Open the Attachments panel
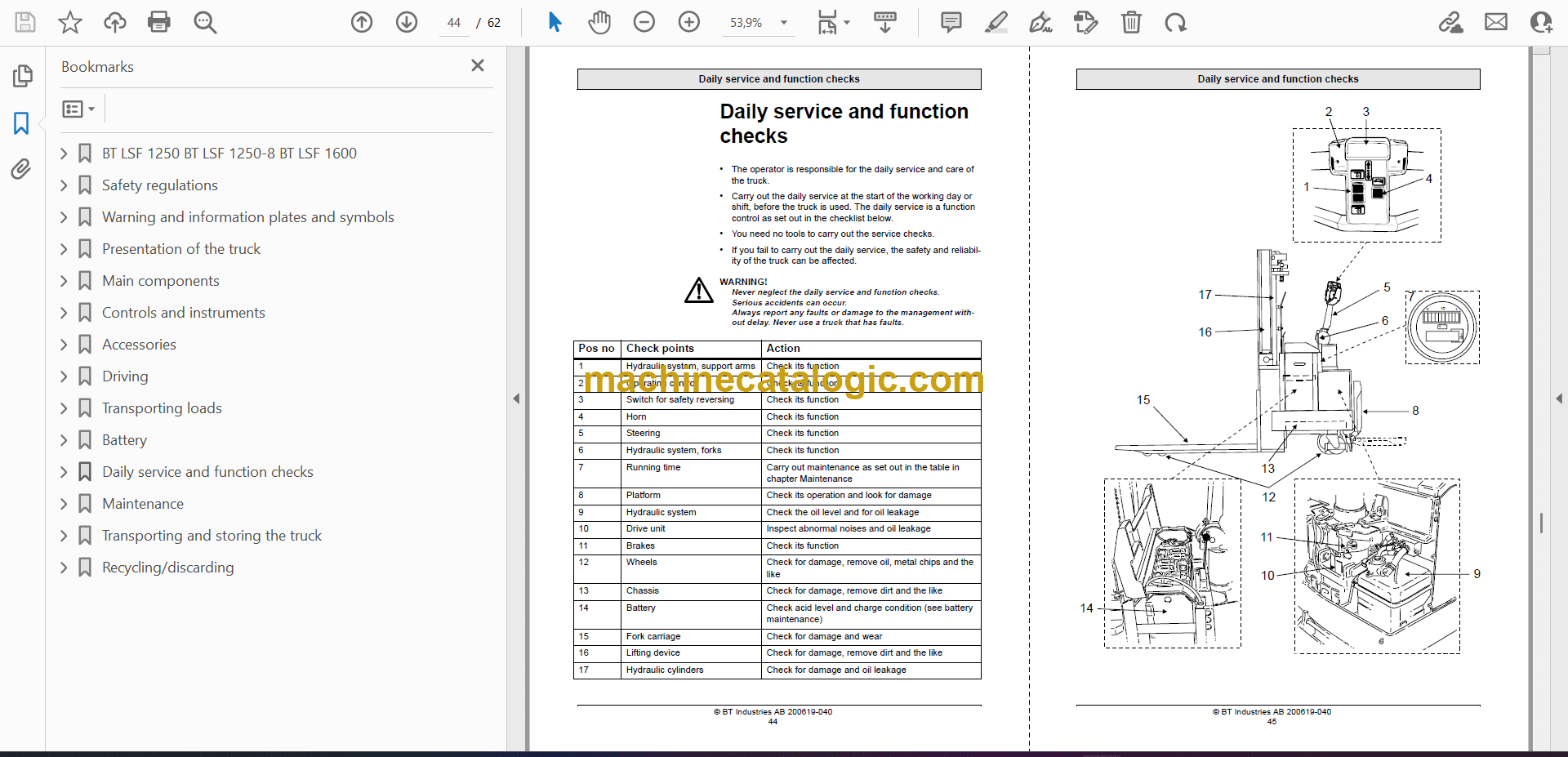Image resolution: width=1568 pixels, height=757 pixels. [x=21, y=169]
